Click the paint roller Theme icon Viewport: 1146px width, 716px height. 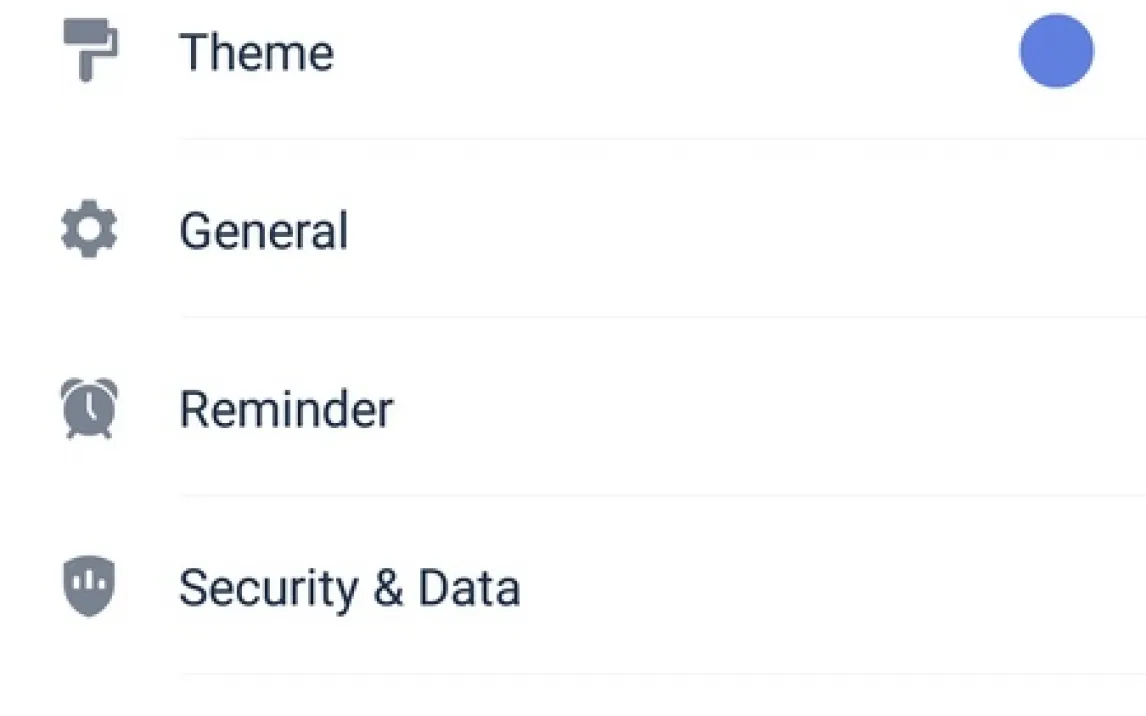[x=89, y=50]
